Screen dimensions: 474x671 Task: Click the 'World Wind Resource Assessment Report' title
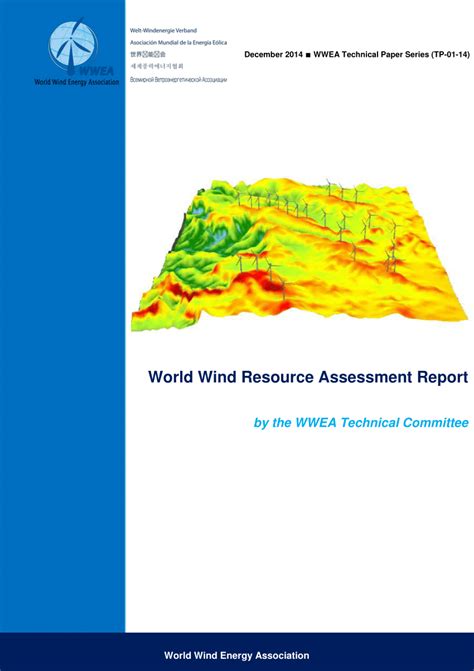pos(308,377)
